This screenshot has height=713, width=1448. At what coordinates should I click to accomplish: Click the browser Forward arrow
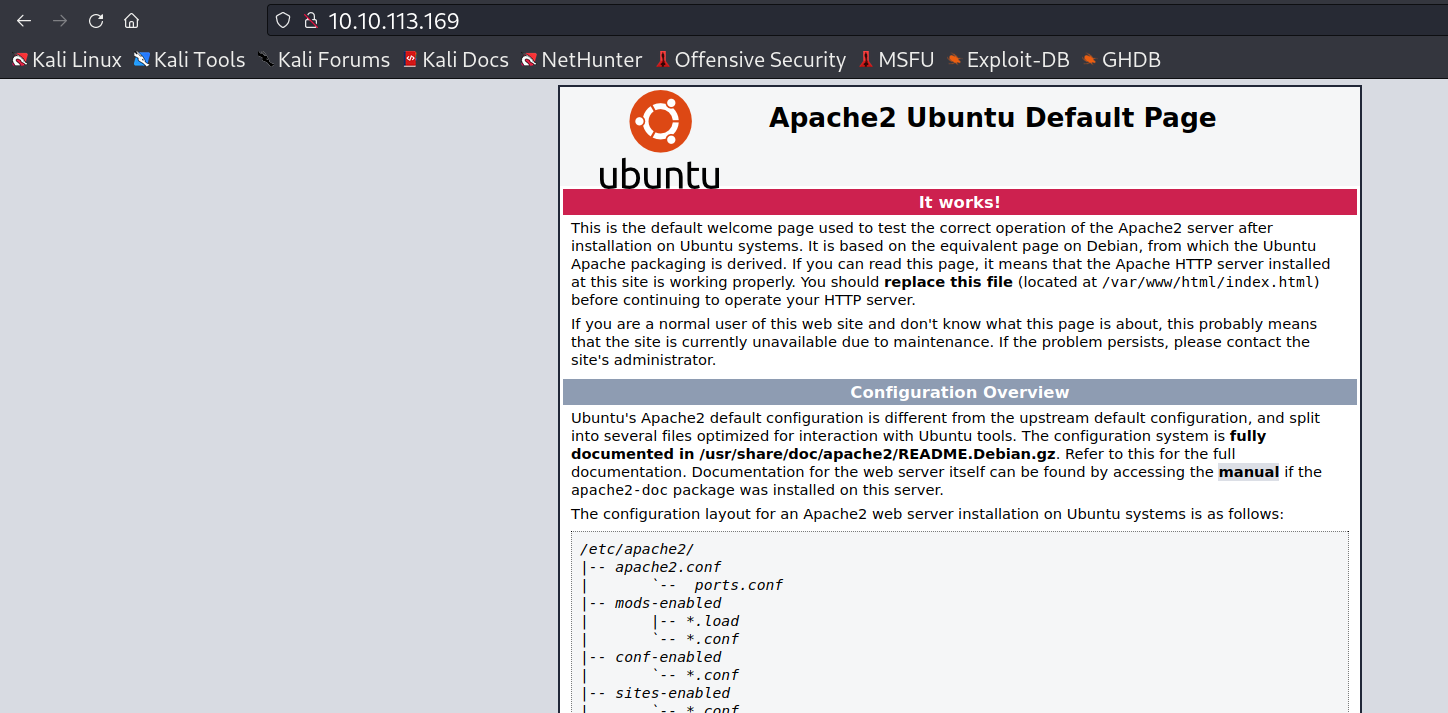tap(60, 20)
